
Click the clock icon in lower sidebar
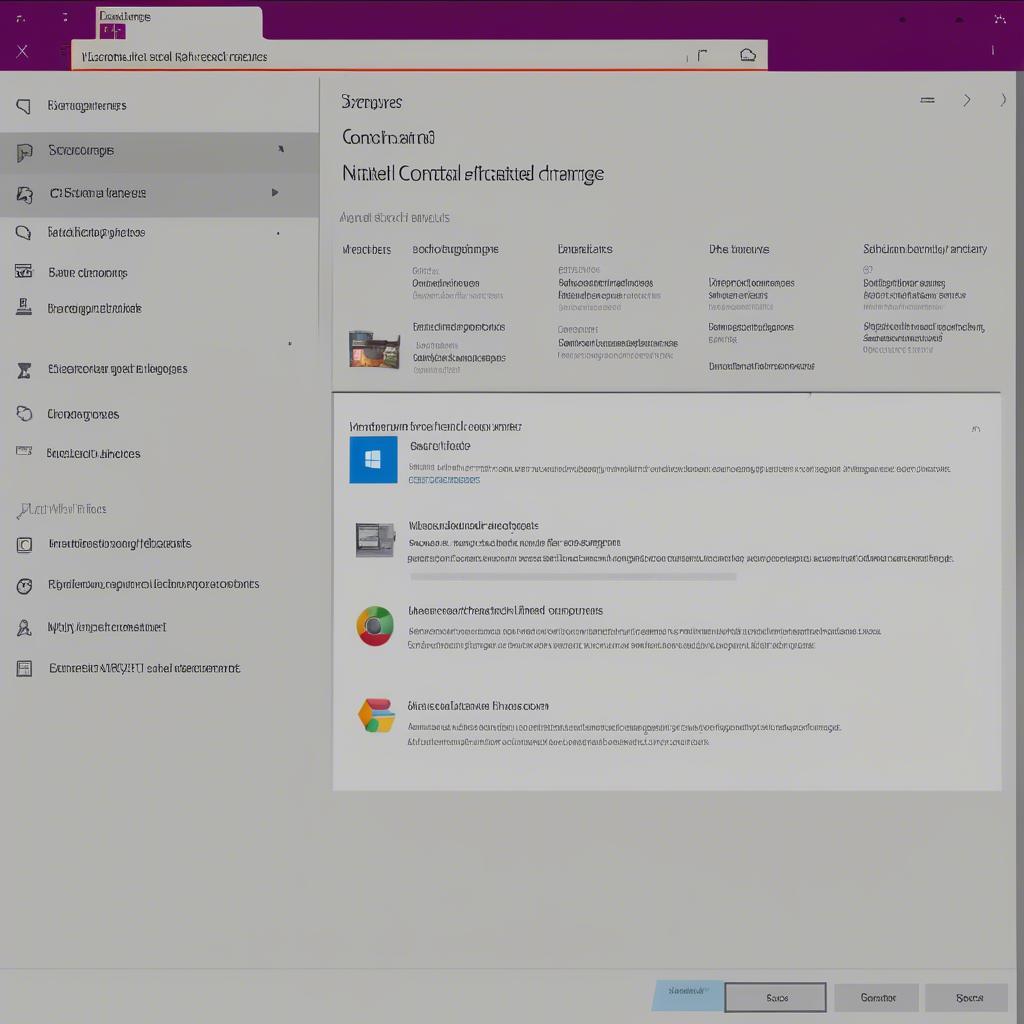pos(24,586)
